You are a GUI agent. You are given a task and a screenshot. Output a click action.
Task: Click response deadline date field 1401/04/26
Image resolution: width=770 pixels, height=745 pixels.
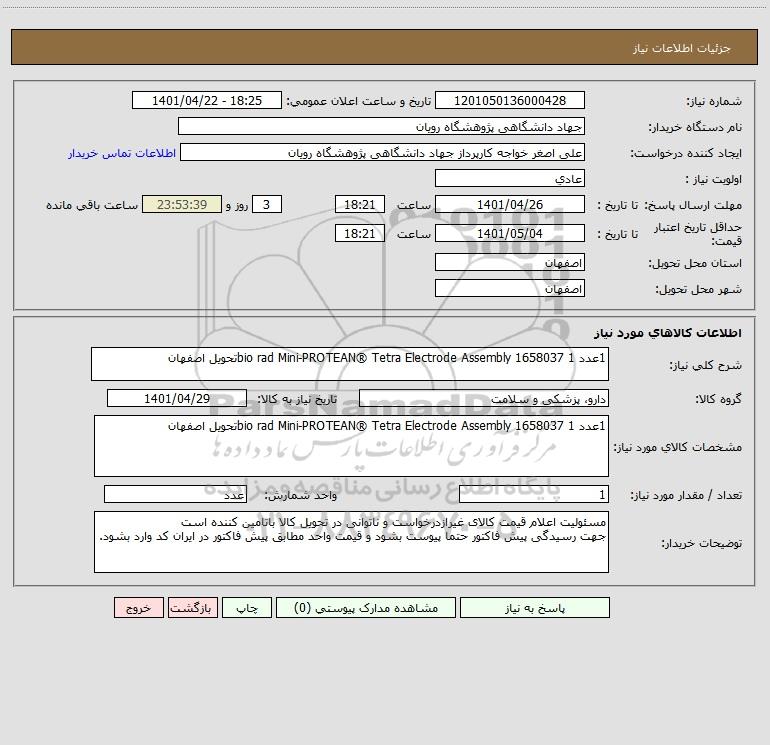click(510, 204)
